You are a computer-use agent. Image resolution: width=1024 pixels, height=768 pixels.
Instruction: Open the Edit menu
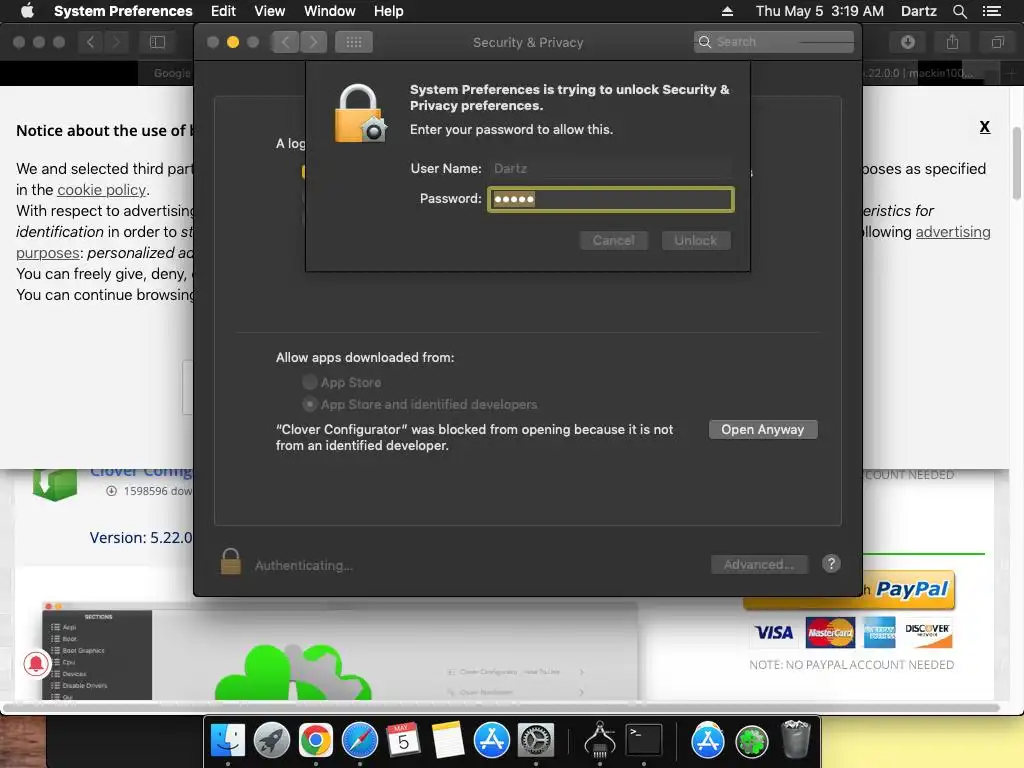(x=223, y=11)
